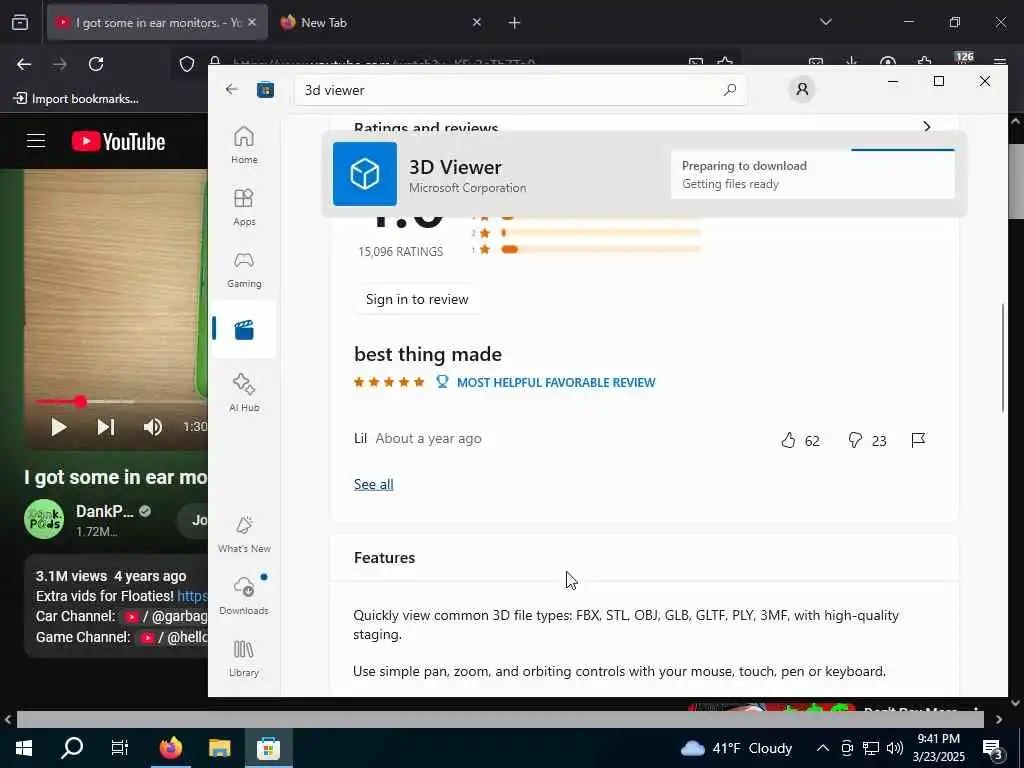
Task: Open a new Firefox tab
Action: coord(515,23)
